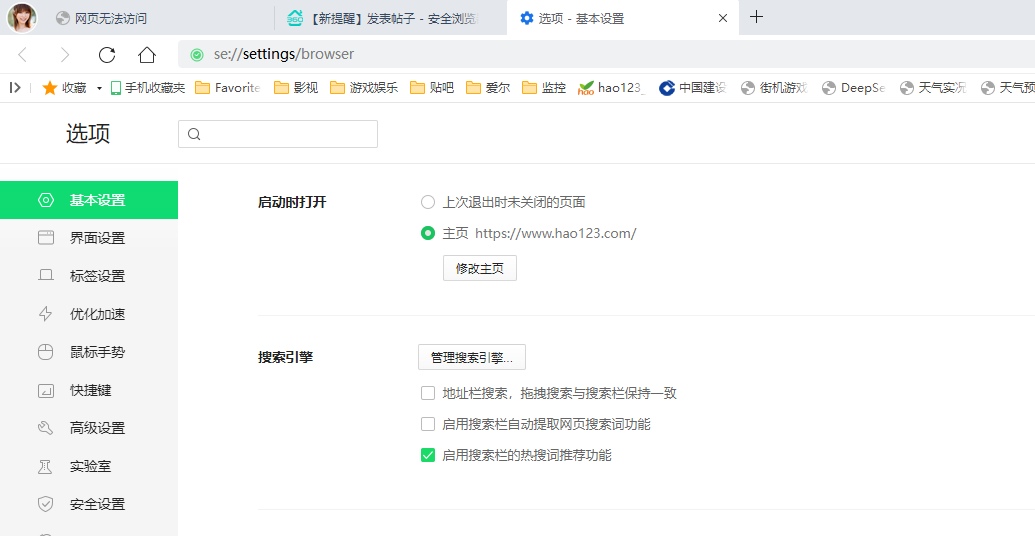Enable 地址栏搜索 consistency checkbox

(x=428, y=393)
